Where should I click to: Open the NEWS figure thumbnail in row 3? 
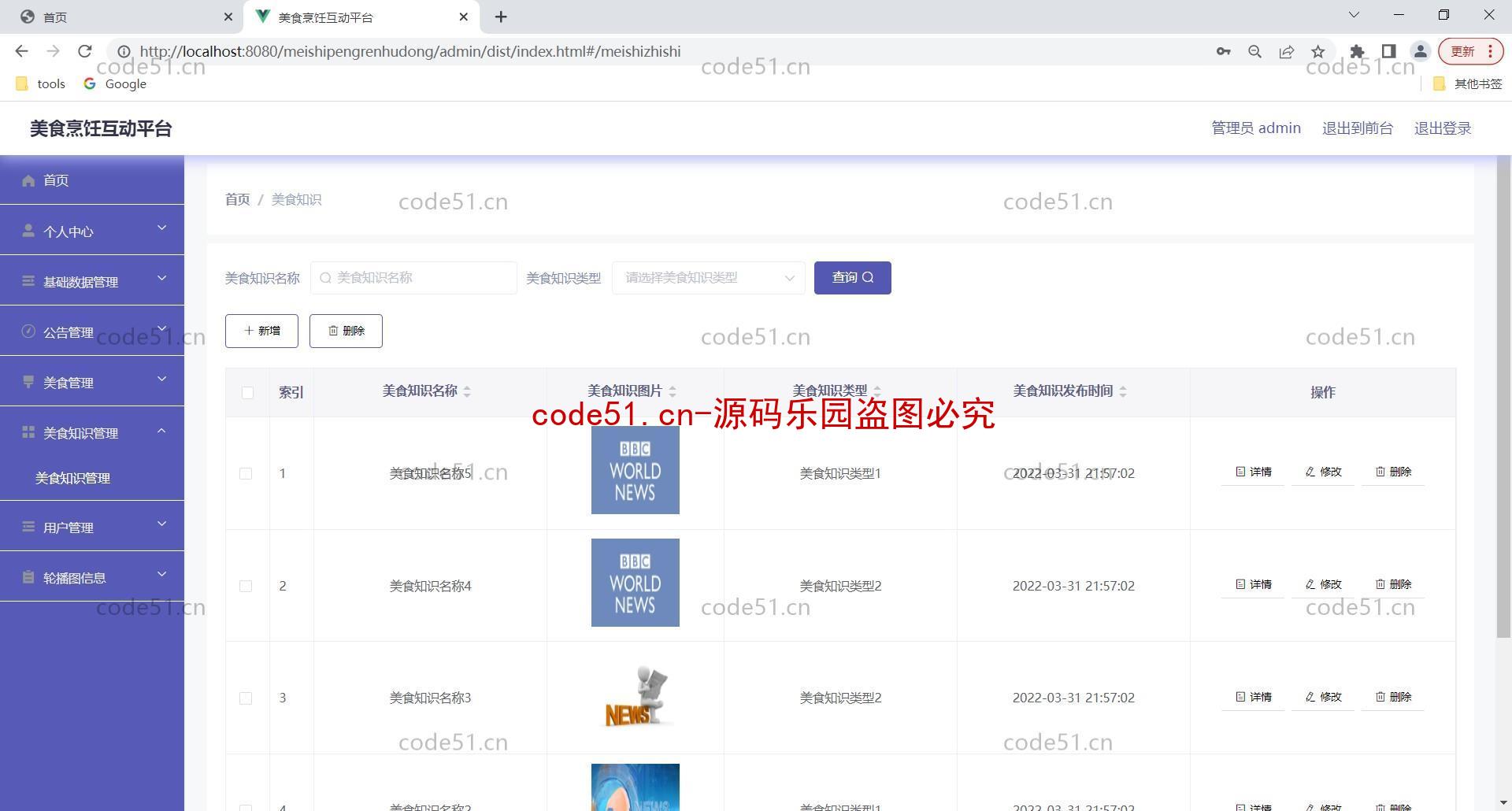coord(635,697)
